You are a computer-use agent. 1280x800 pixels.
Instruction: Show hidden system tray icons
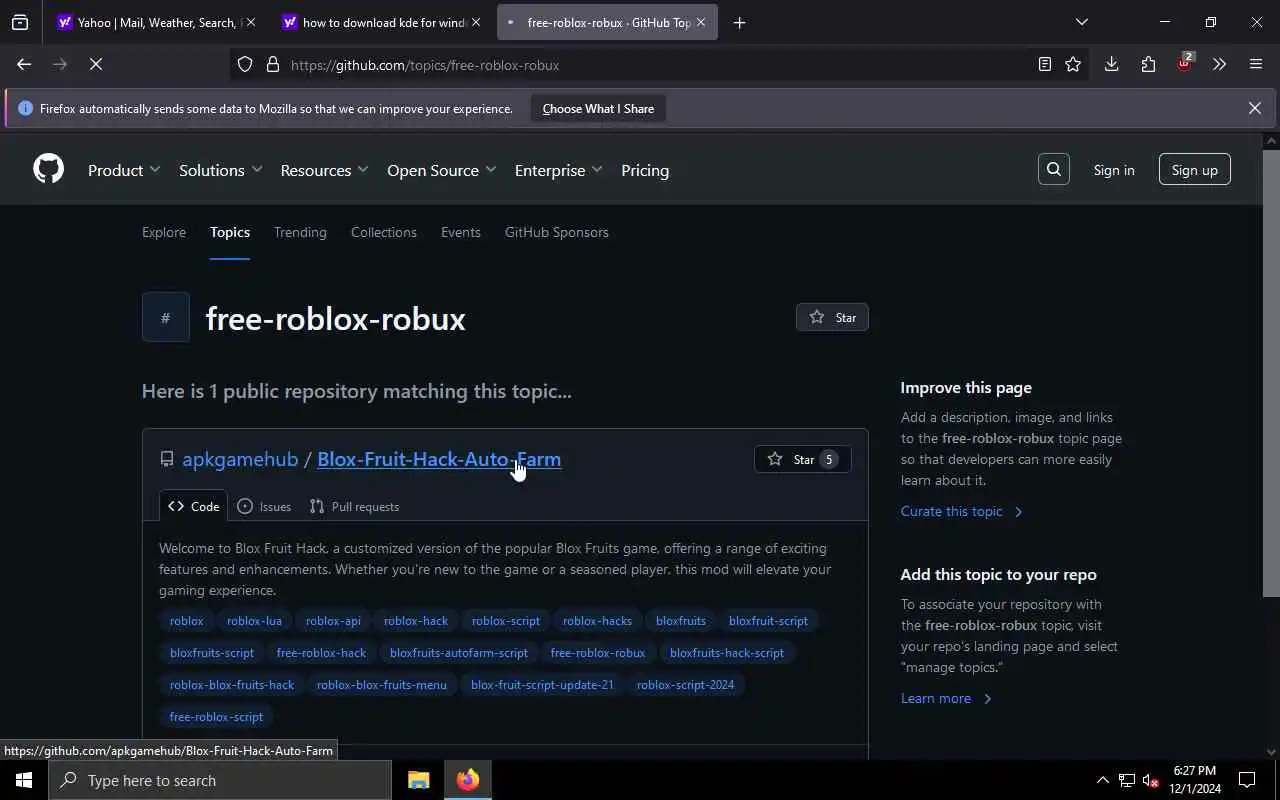pos(1102,780)
